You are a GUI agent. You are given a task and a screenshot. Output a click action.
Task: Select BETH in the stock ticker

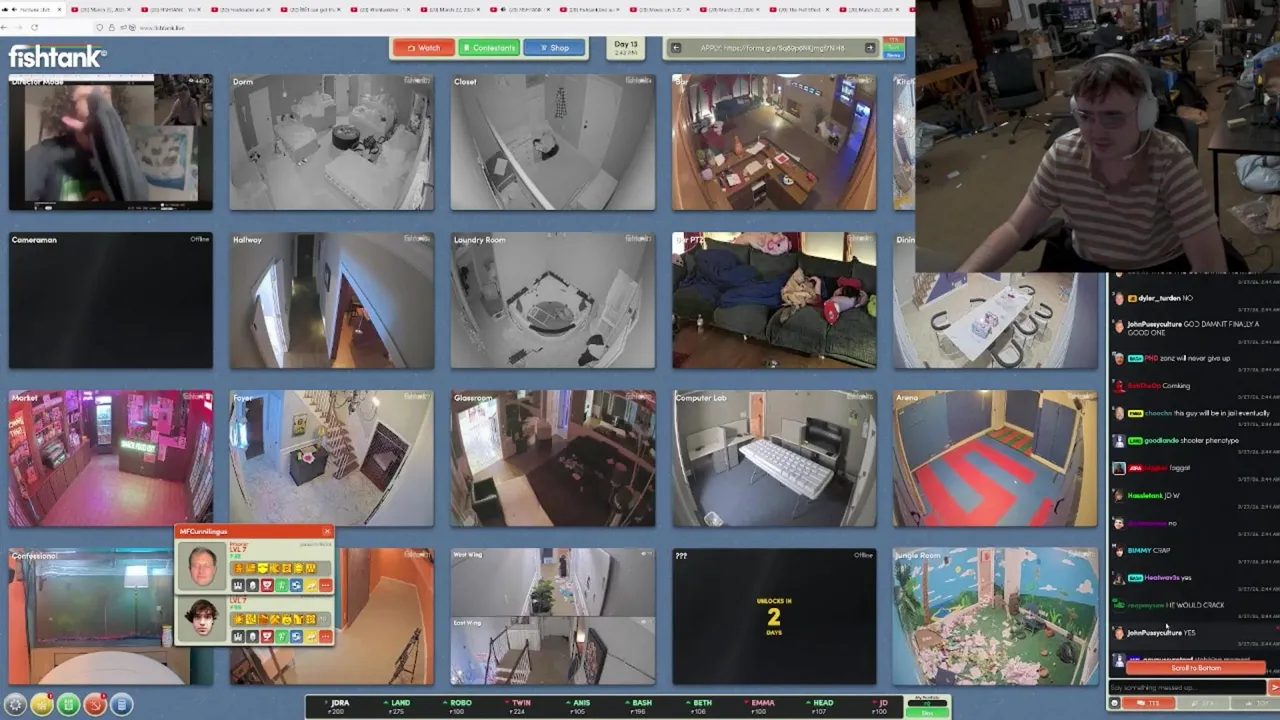699,707
